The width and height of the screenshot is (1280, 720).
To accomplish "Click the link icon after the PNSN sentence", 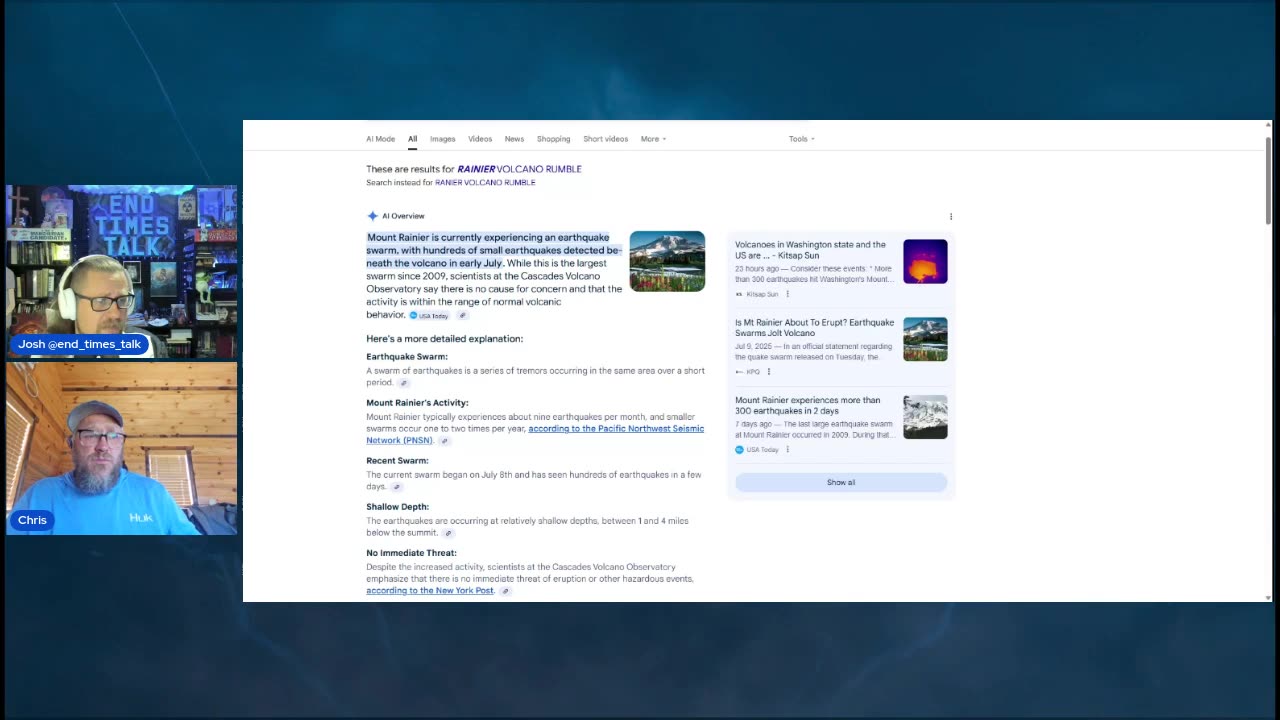I will click(445, 441).
